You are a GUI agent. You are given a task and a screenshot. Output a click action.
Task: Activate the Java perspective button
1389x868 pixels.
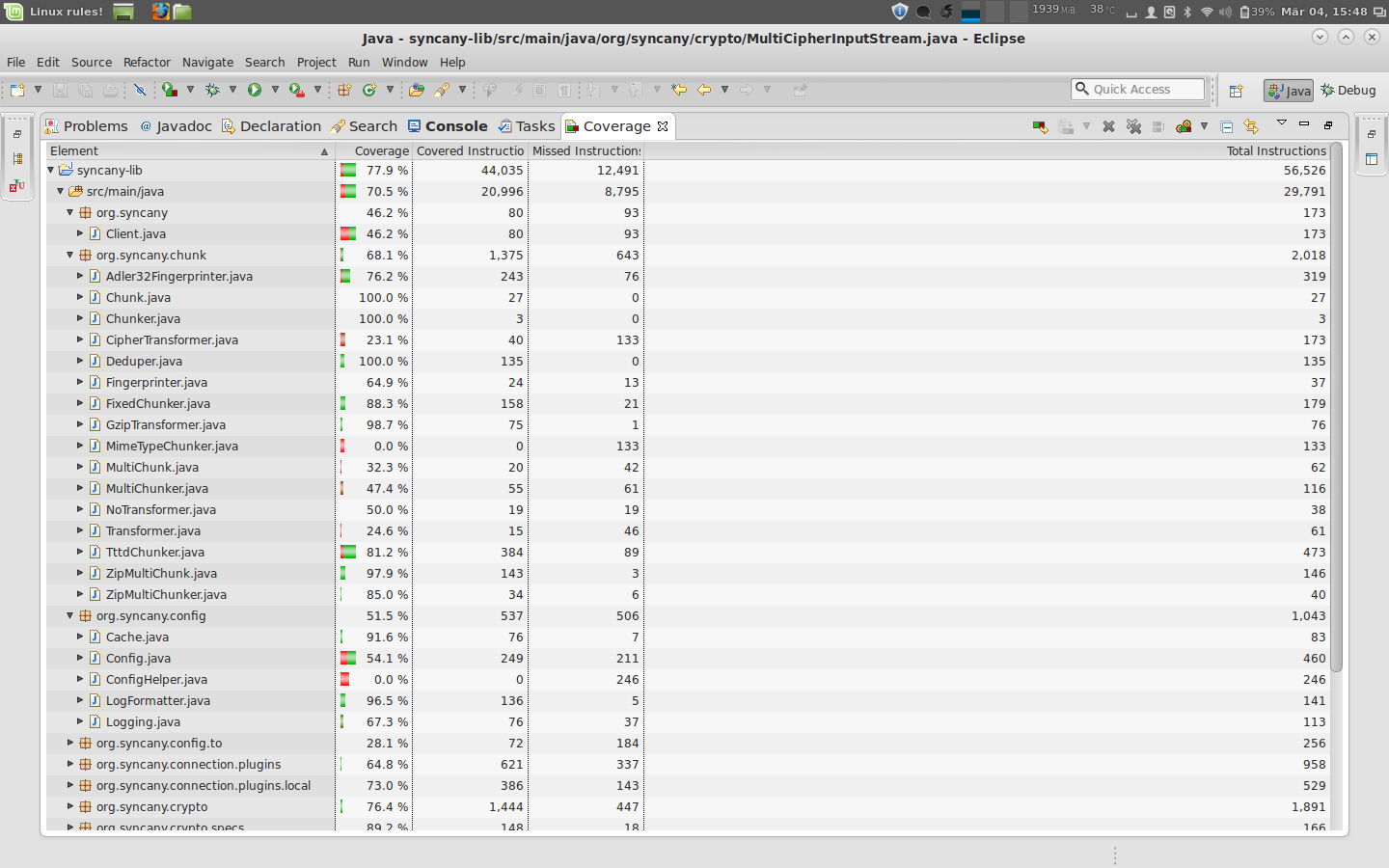1289,91
